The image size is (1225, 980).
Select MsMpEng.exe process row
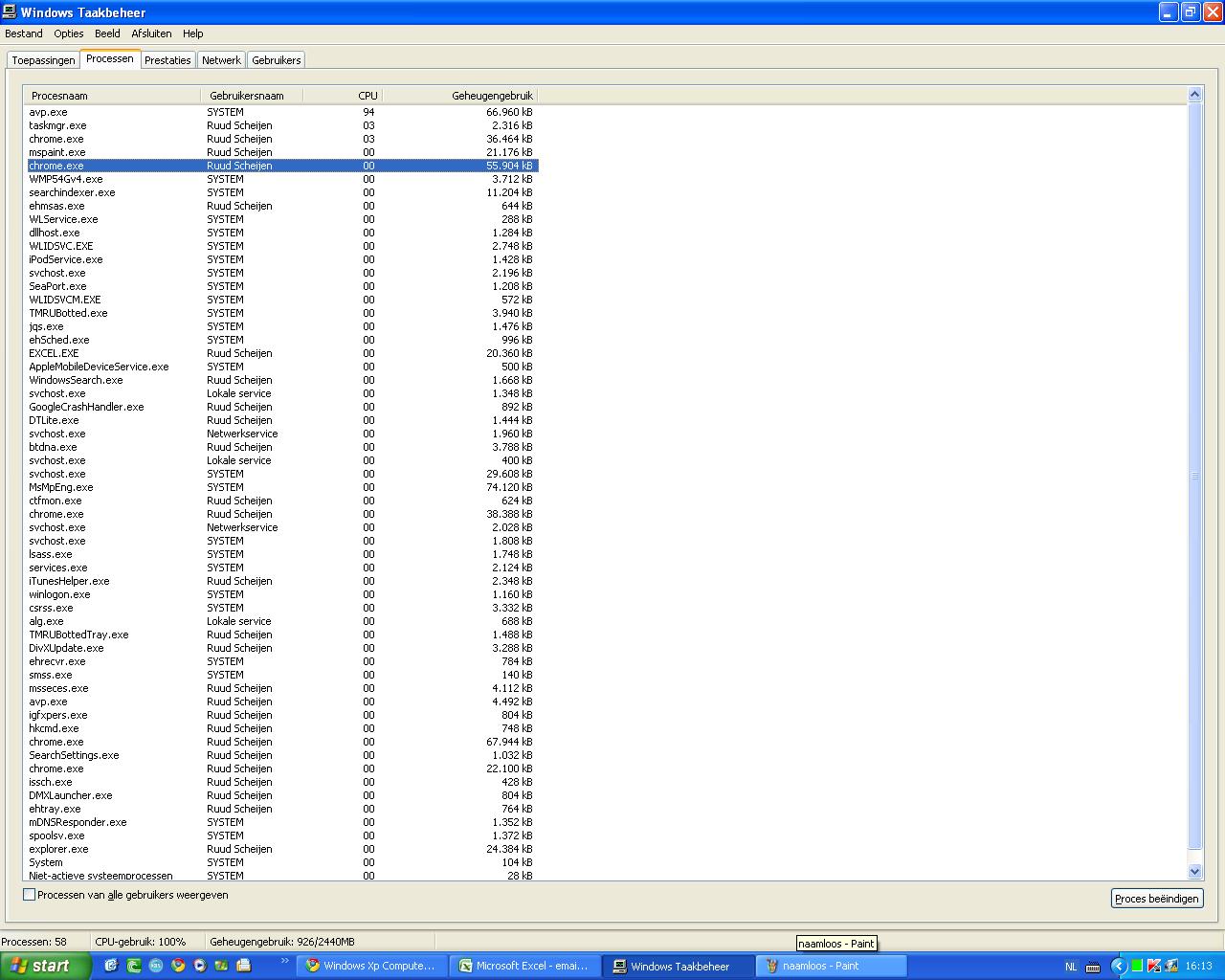(282, 487)
